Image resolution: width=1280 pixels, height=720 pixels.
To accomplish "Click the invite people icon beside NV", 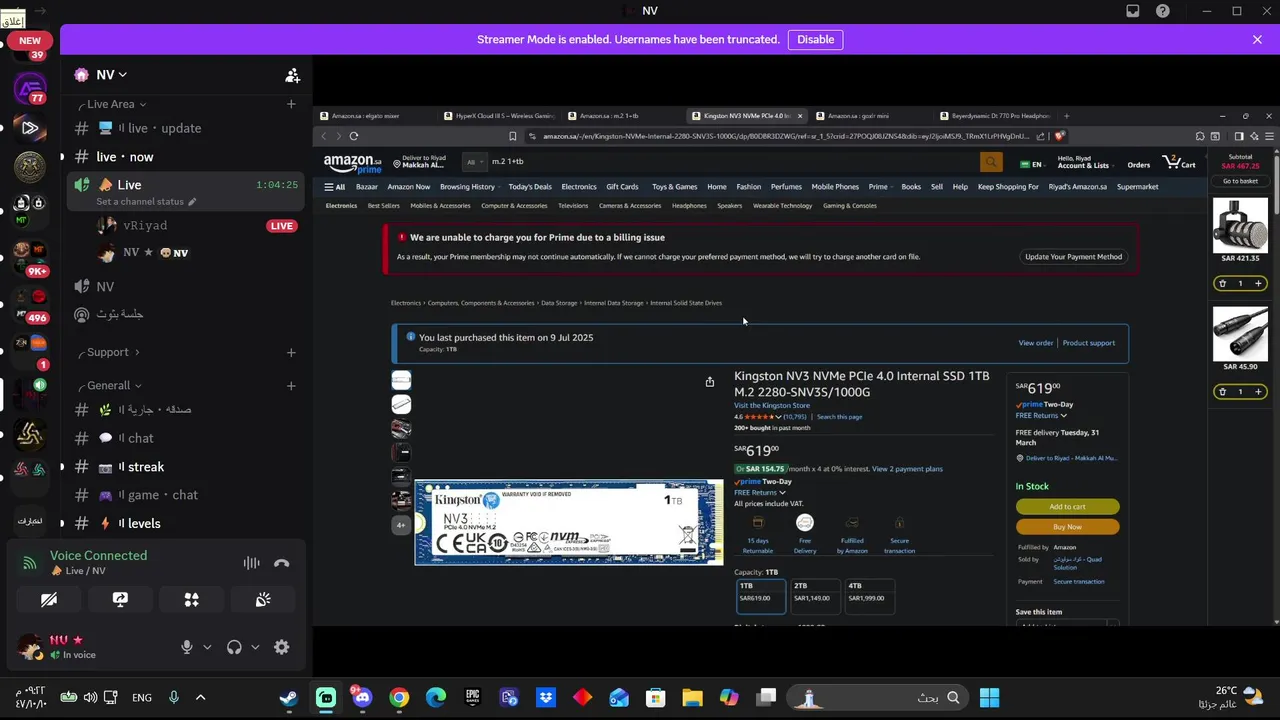I will coord(292,75).
